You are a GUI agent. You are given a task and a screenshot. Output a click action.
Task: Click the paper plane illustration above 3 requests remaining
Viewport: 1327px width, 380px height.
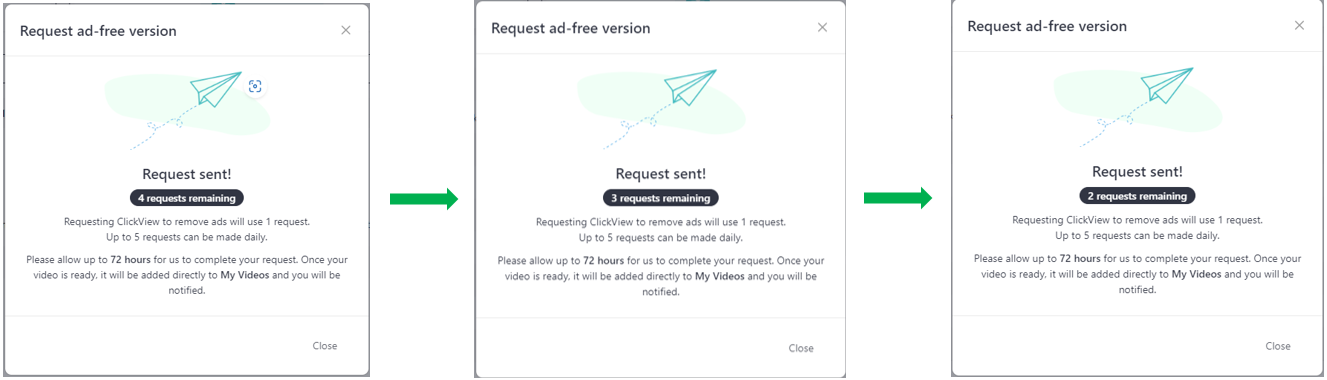(x=692, y=86)
